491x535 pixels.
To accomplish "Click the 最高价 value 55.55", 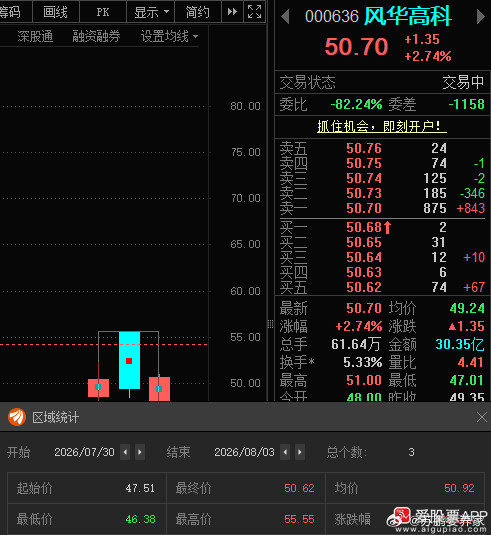I will [x=299, y=519].
